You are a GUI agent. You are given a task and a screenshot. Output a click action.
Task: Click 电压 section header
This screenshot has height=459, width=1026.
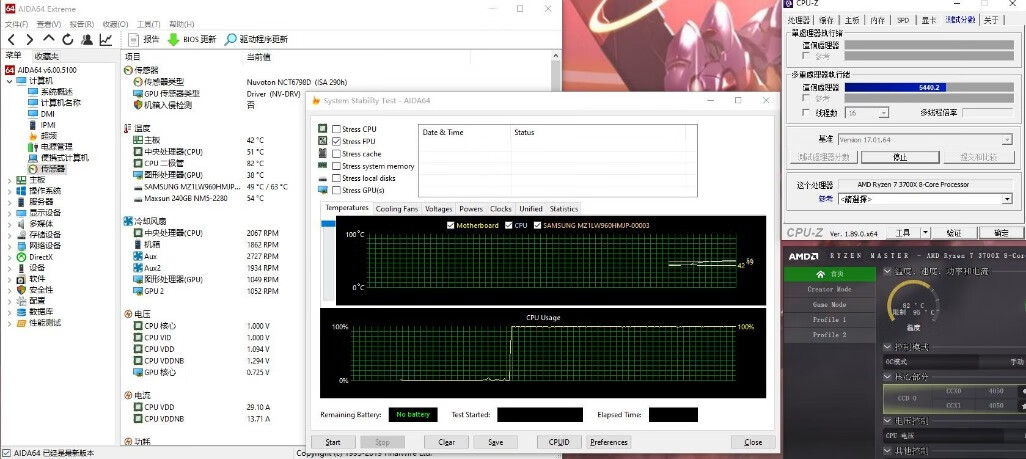tap(137, 314)
